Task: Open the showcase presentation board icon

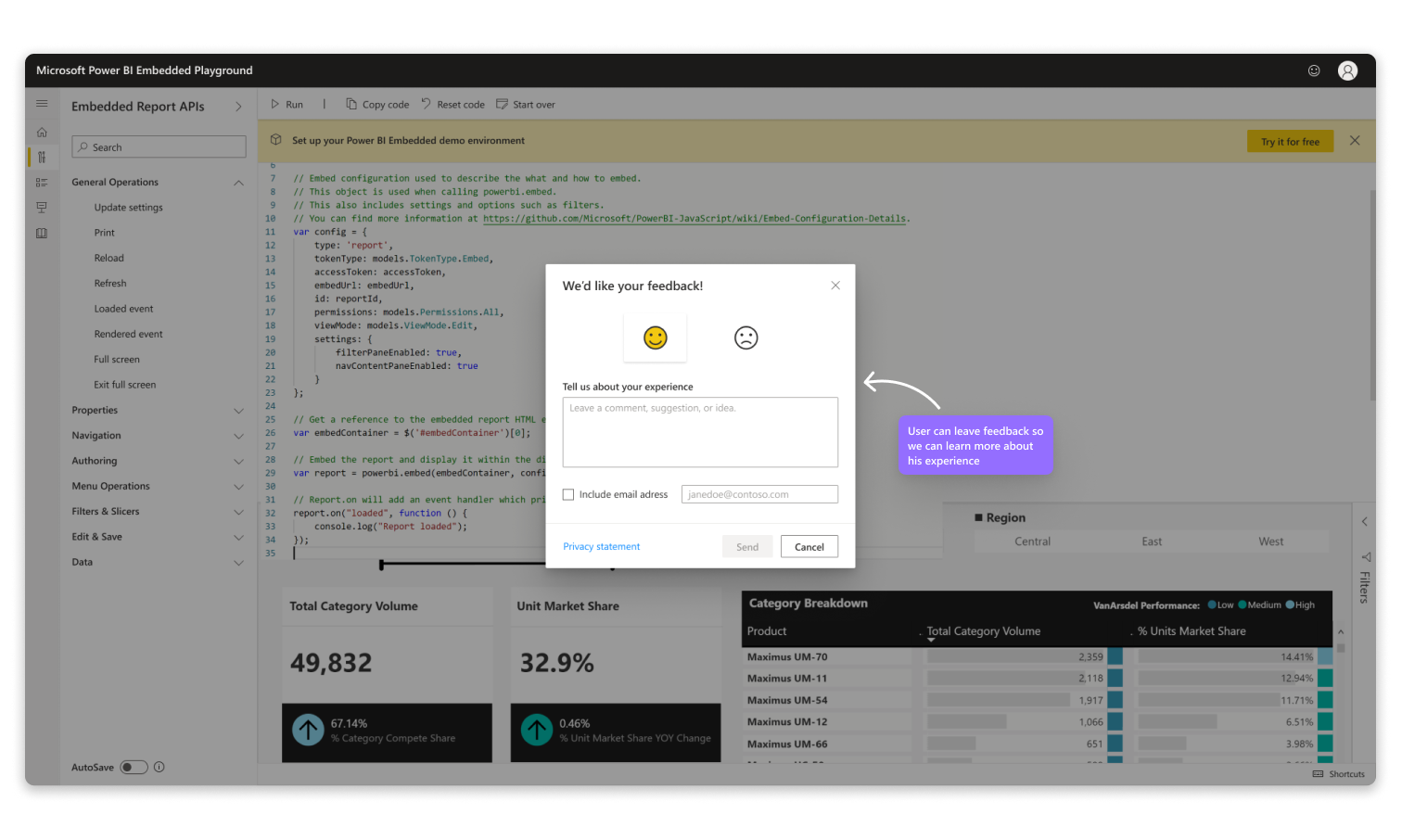Action: (x=42, y=208)
